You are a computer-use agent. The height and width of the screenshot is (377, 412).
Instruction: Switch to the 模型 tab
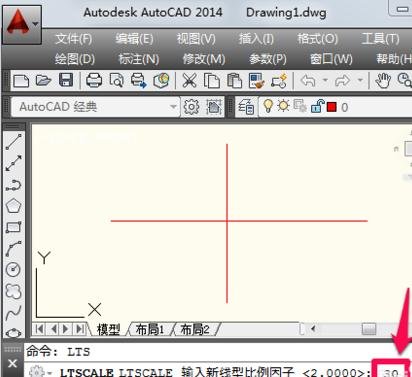click(108, 329)
